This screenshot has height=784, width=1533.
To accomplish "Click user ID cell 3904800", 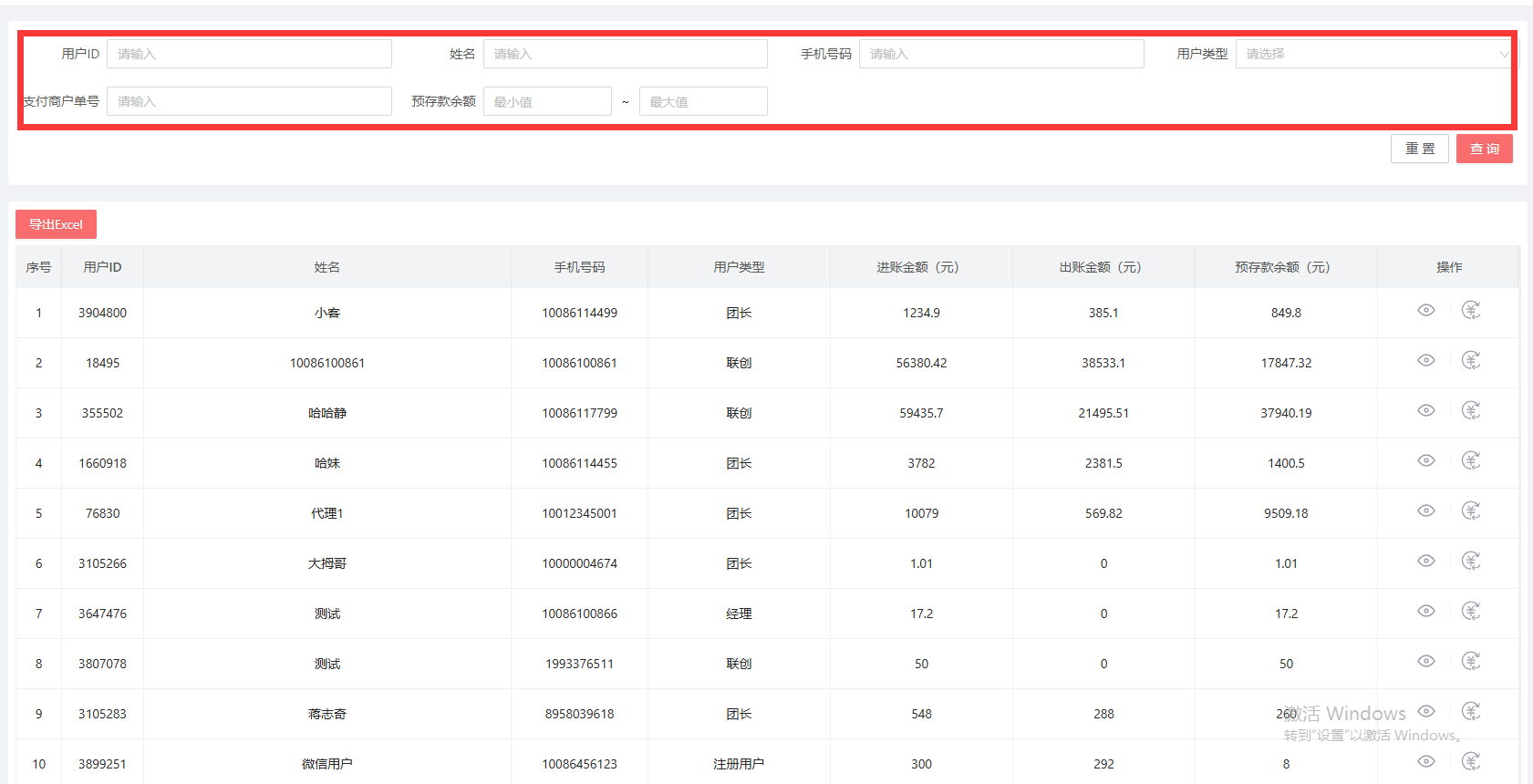I will click(x=102, y=313).
